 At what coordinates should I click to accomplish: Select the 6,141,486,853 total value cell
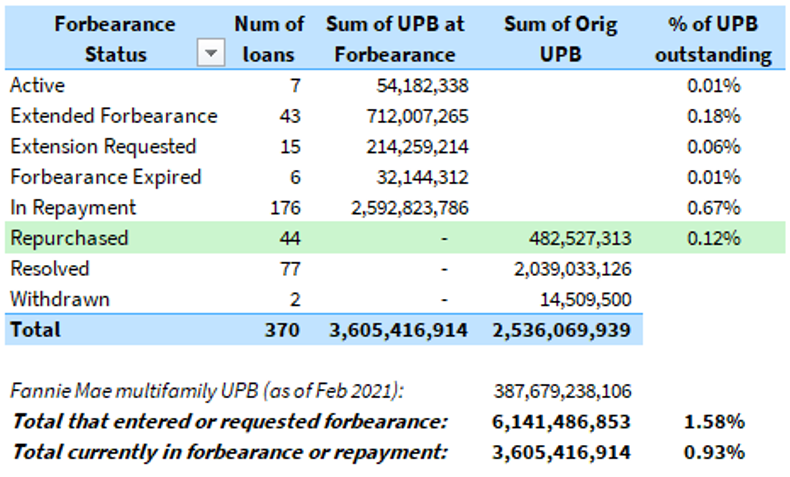pyautogui.click(x=562, y=421)
